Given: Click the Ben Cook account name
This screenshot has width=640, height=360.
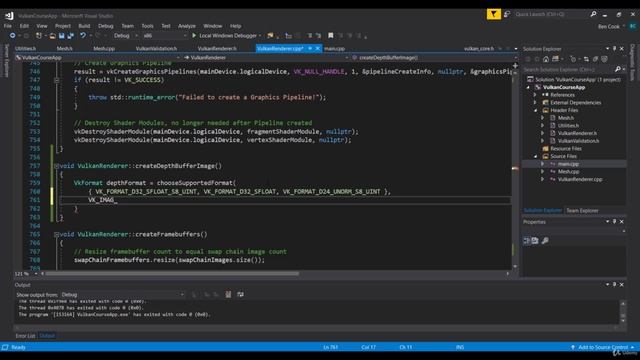Looking at the screenshot, I should (609, 27).
